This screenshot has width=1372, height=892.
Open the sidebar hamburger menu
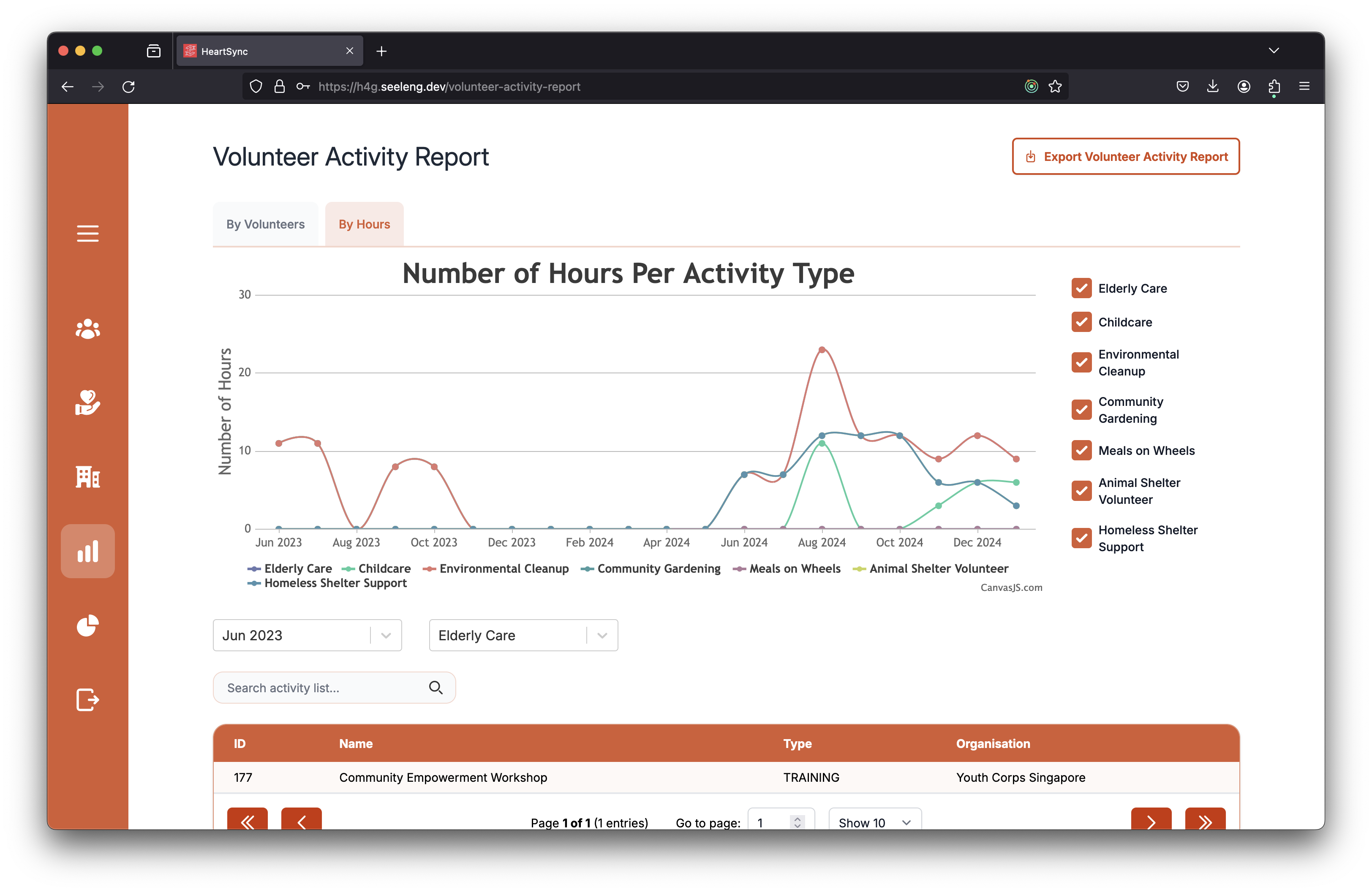click(87, 234)
